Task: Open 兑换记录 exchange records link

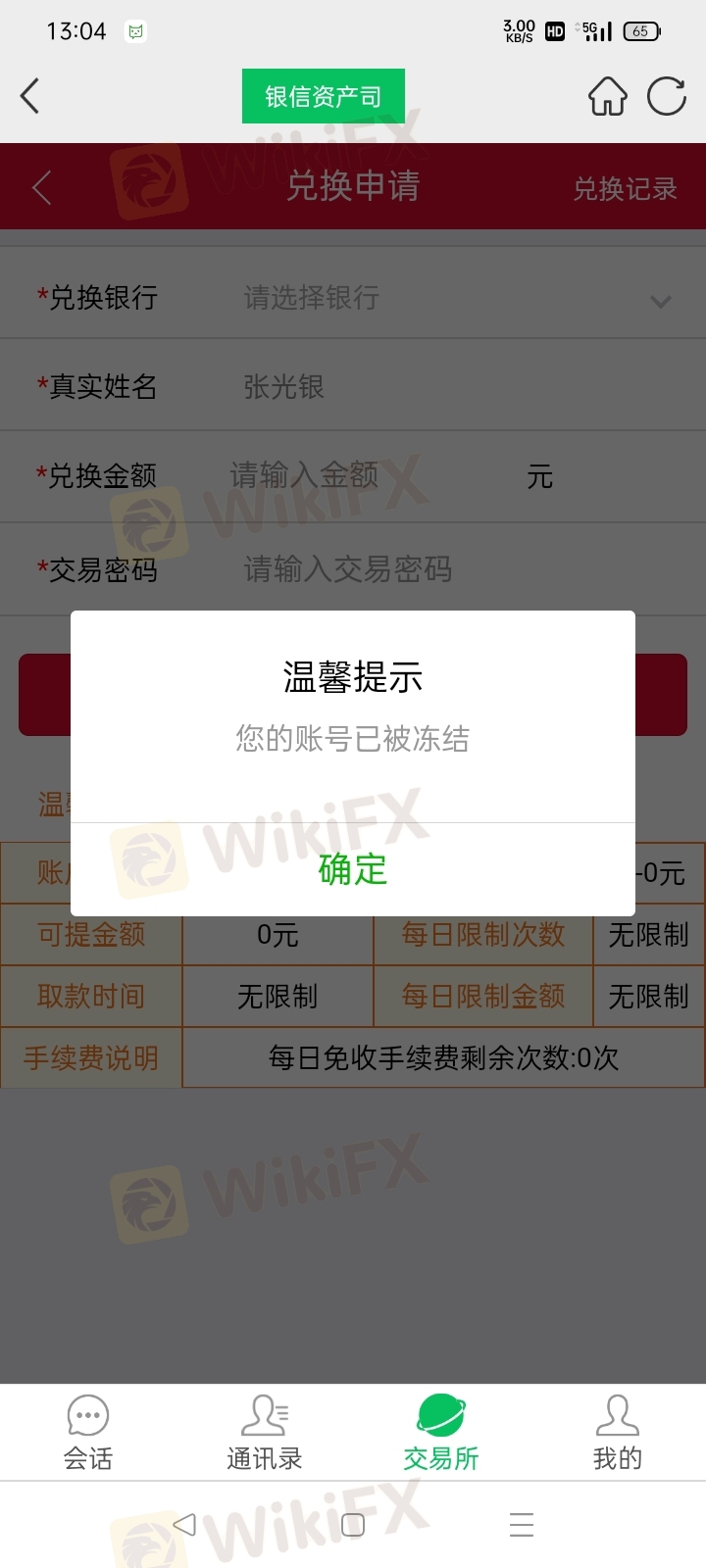Action: click(x=625, y=188)
